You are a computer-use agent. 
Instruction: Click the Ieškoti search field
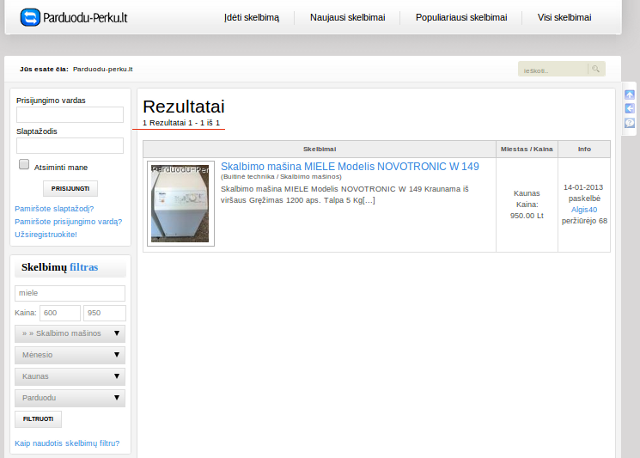point(553,69)
